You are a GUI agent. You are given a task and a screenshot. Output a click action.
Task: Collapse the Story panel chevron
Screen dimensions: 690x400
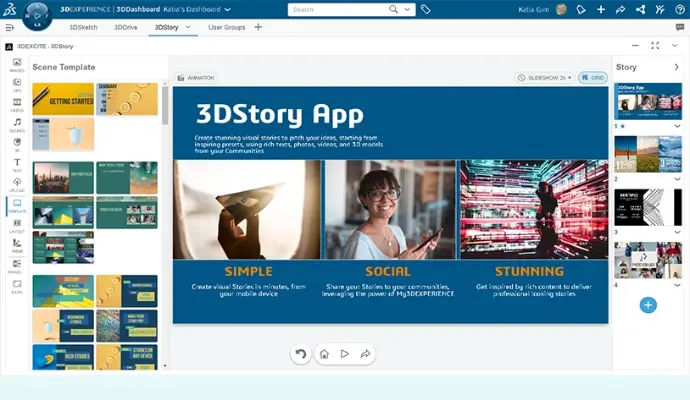[676, 67]
